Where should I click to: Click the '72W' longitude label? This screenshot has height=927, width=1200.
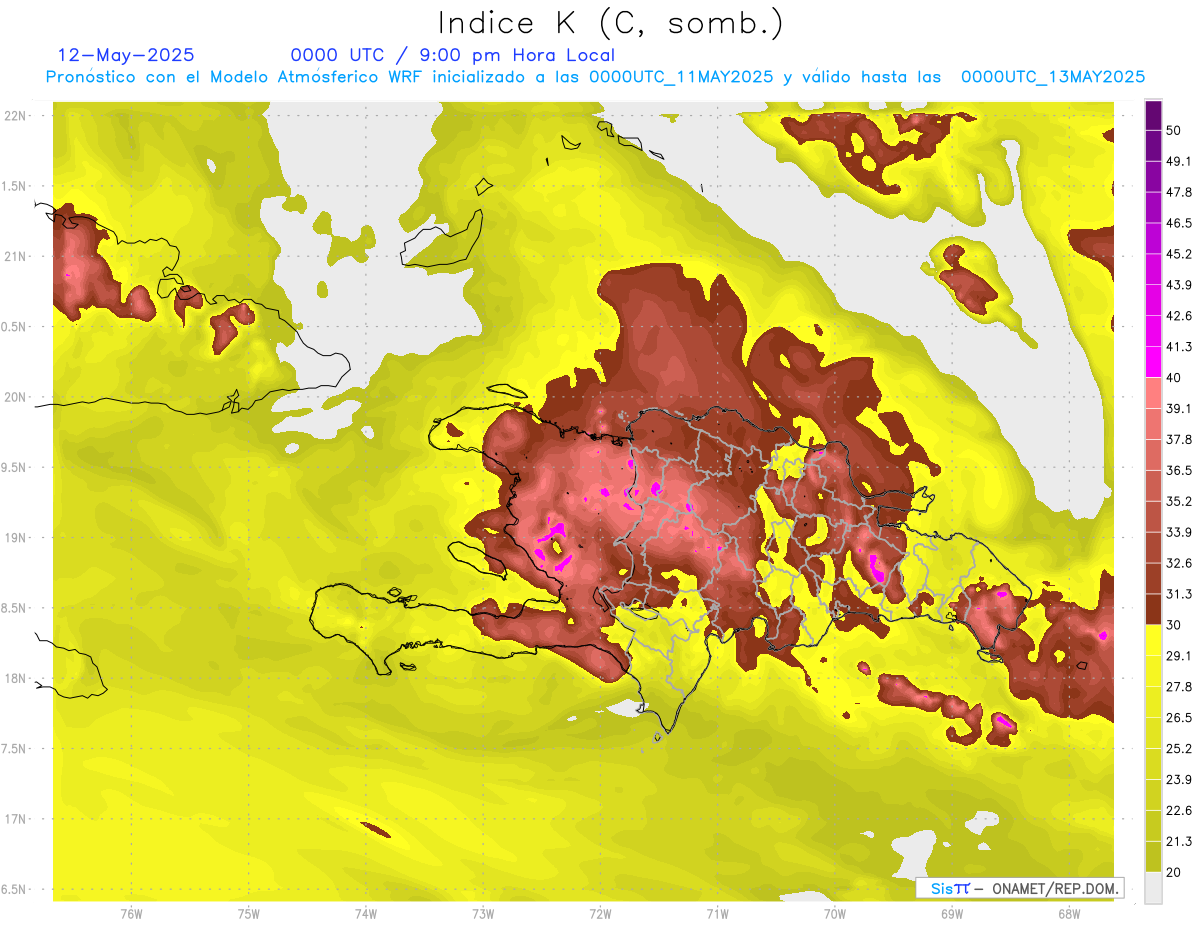point(600,914)
